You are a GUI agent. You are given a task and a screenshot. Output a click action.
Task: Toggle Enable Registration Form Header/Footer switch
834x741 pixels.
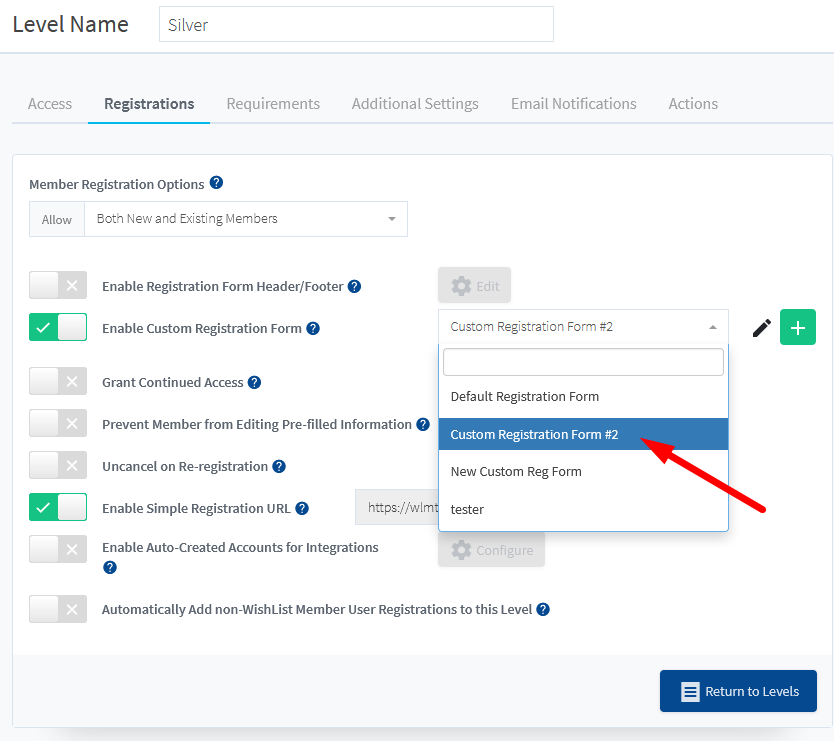click(58, 285)
